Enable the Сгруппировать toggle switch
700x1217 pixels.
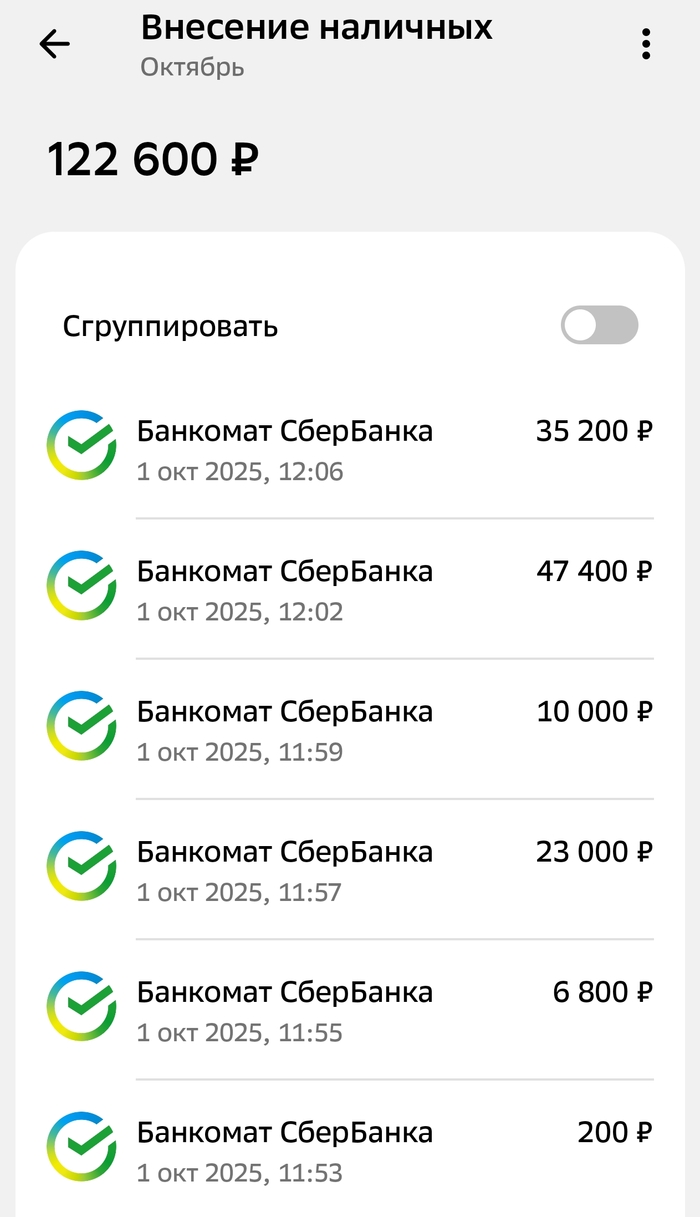(x=599, y=326)
